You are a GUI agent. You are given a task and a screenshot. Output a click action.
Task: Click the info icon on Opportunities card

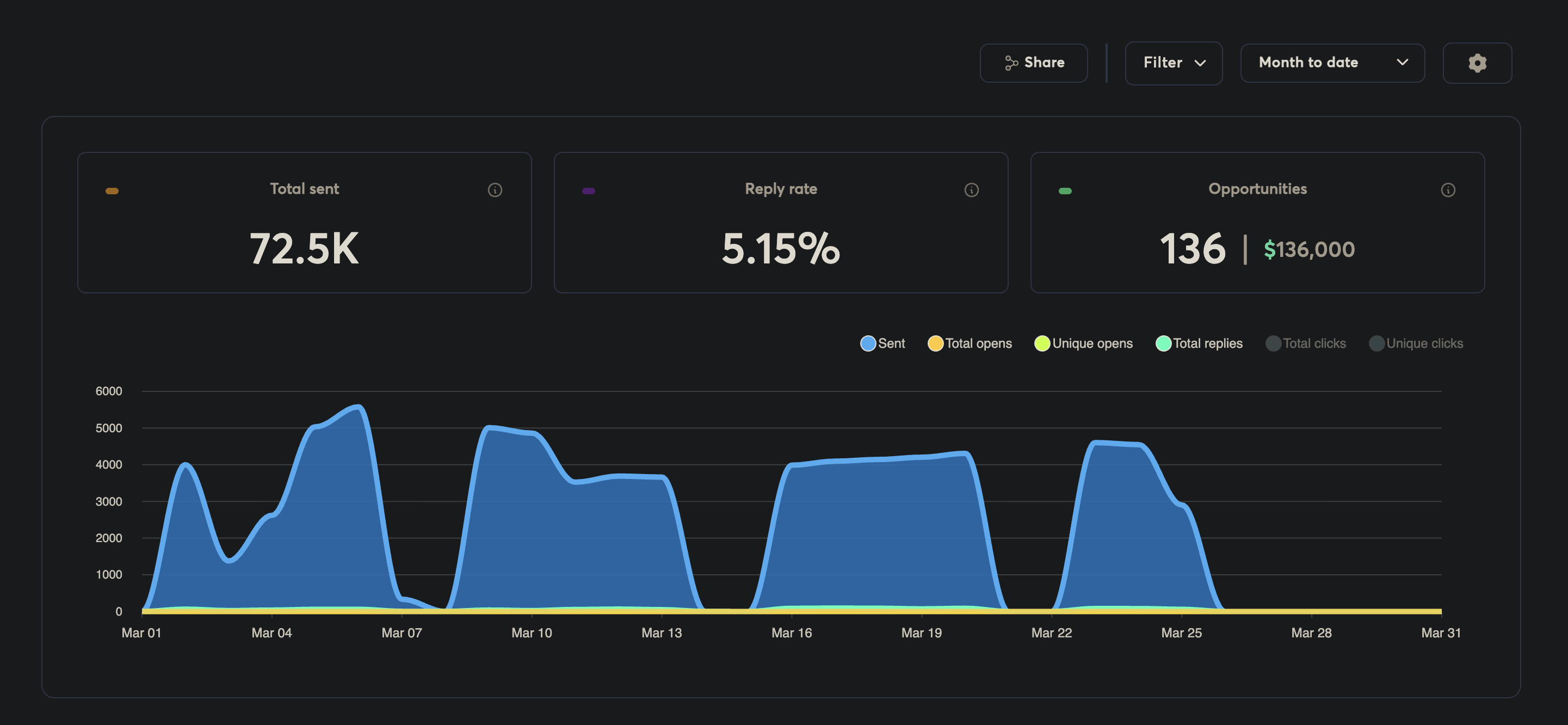pos(1448,190)
